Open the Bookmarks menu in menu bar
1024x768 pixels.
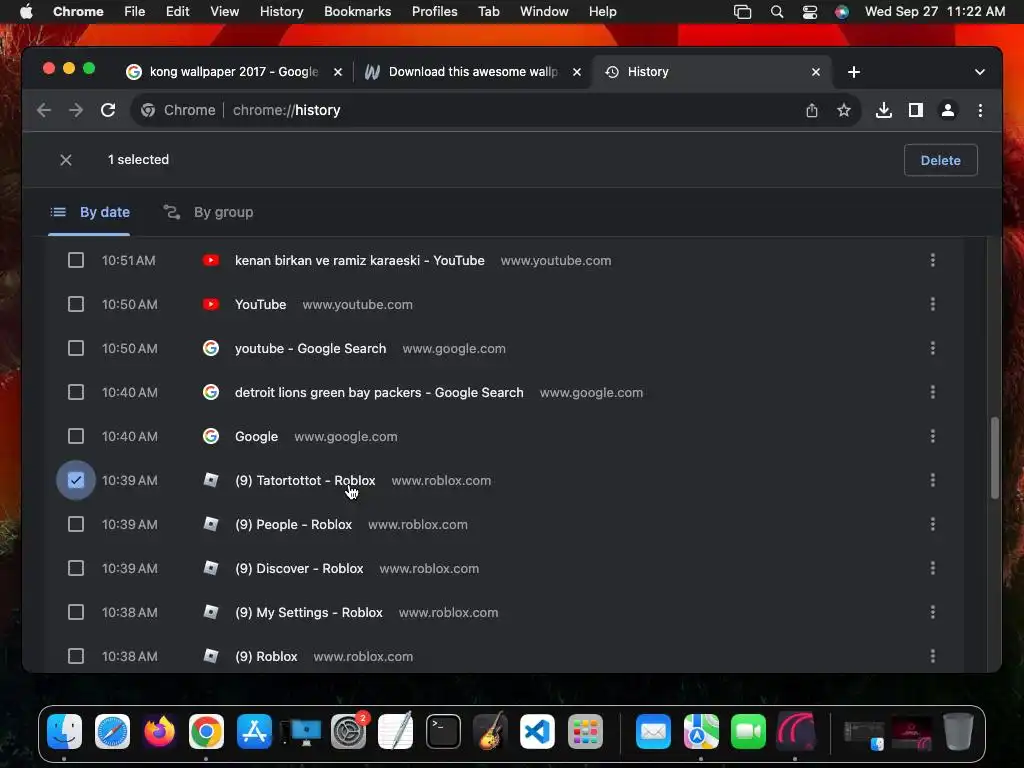click(357, 12)
